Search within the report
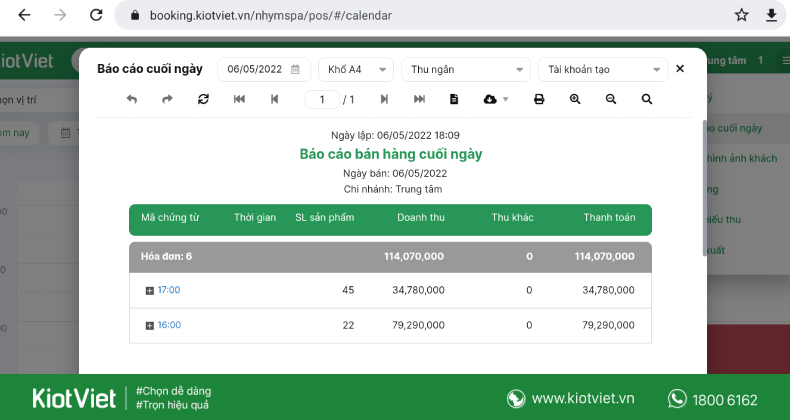This screenshot has width=790, height=420. click(647, 99)
